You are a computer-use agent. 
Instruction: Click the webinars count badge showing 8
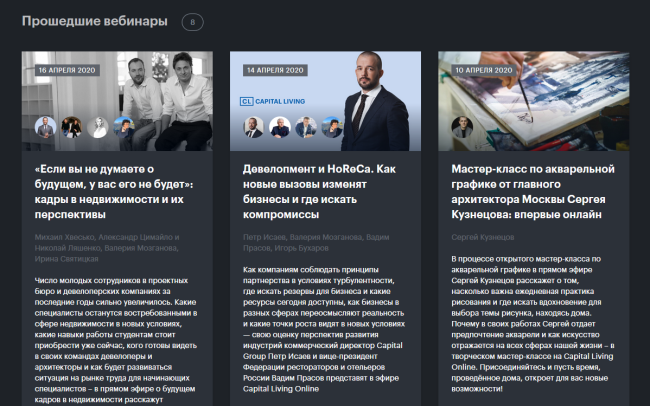coord(192,22)
